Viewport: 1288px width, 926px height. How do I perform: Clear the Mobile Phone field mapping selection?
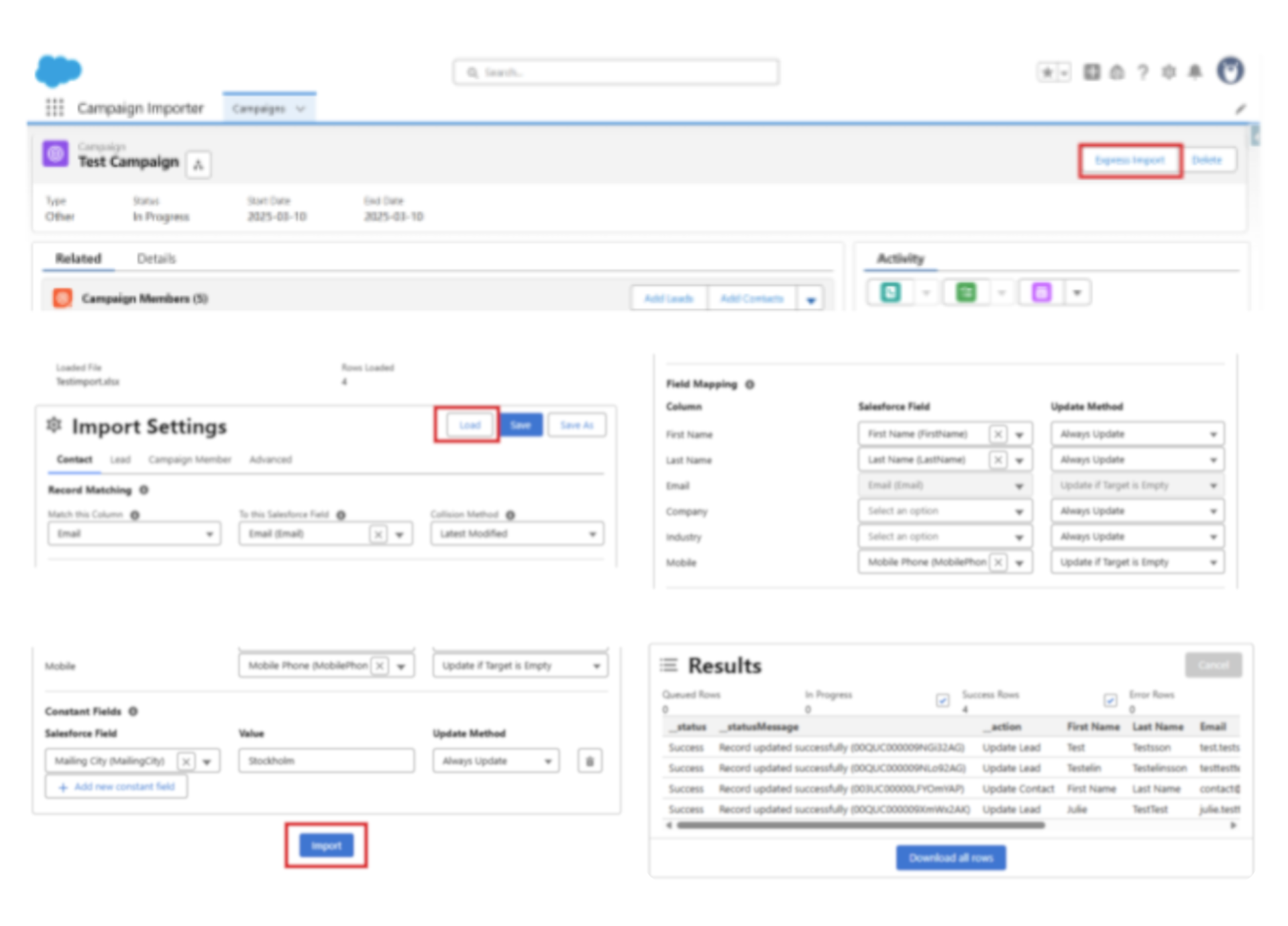[998, 562]
